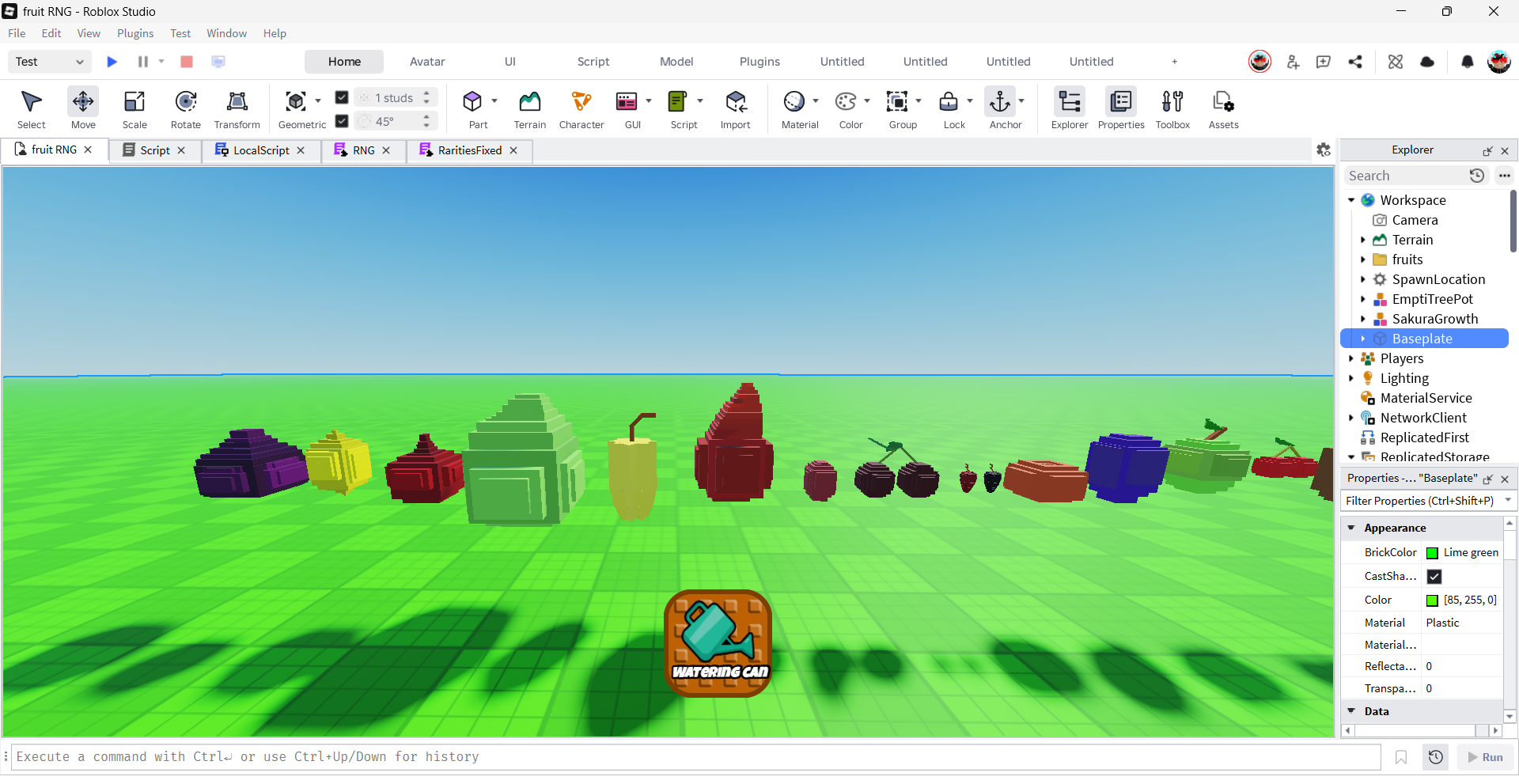
Task: Open the Import tool
Action: 736,108
